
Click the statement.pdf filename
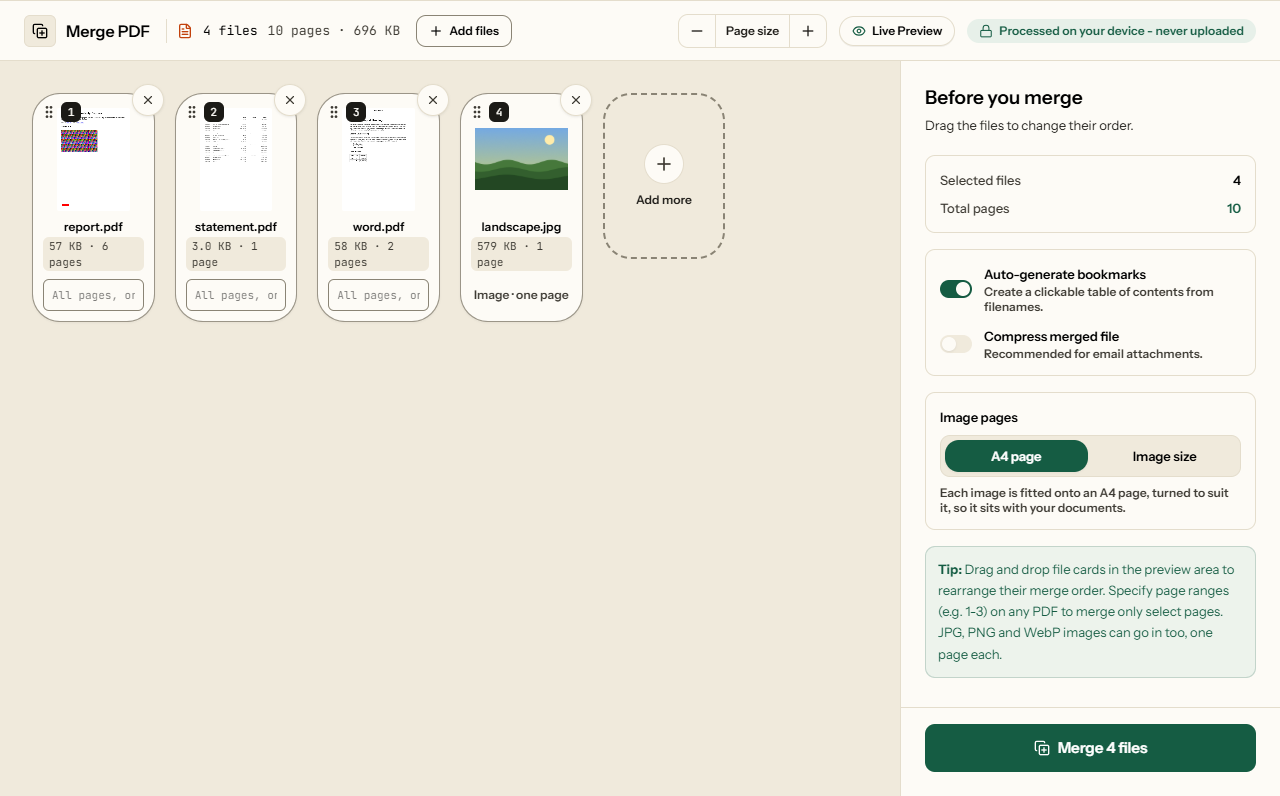click(x=236, y=227)
